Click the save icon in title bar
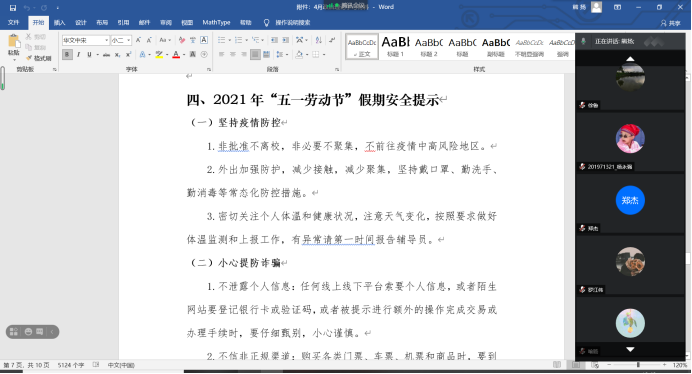Image resolution: width=692 pixels, height=374 pixels. (x=12, y=8)
